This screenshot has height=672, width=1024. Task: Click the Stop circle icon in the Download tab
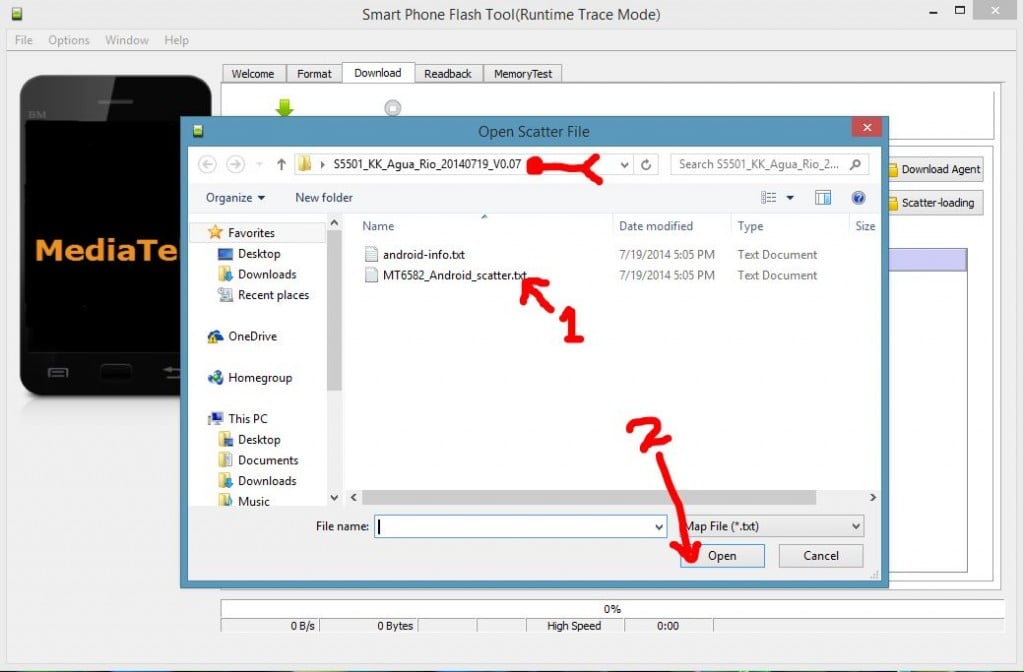[x=392, y=107]
